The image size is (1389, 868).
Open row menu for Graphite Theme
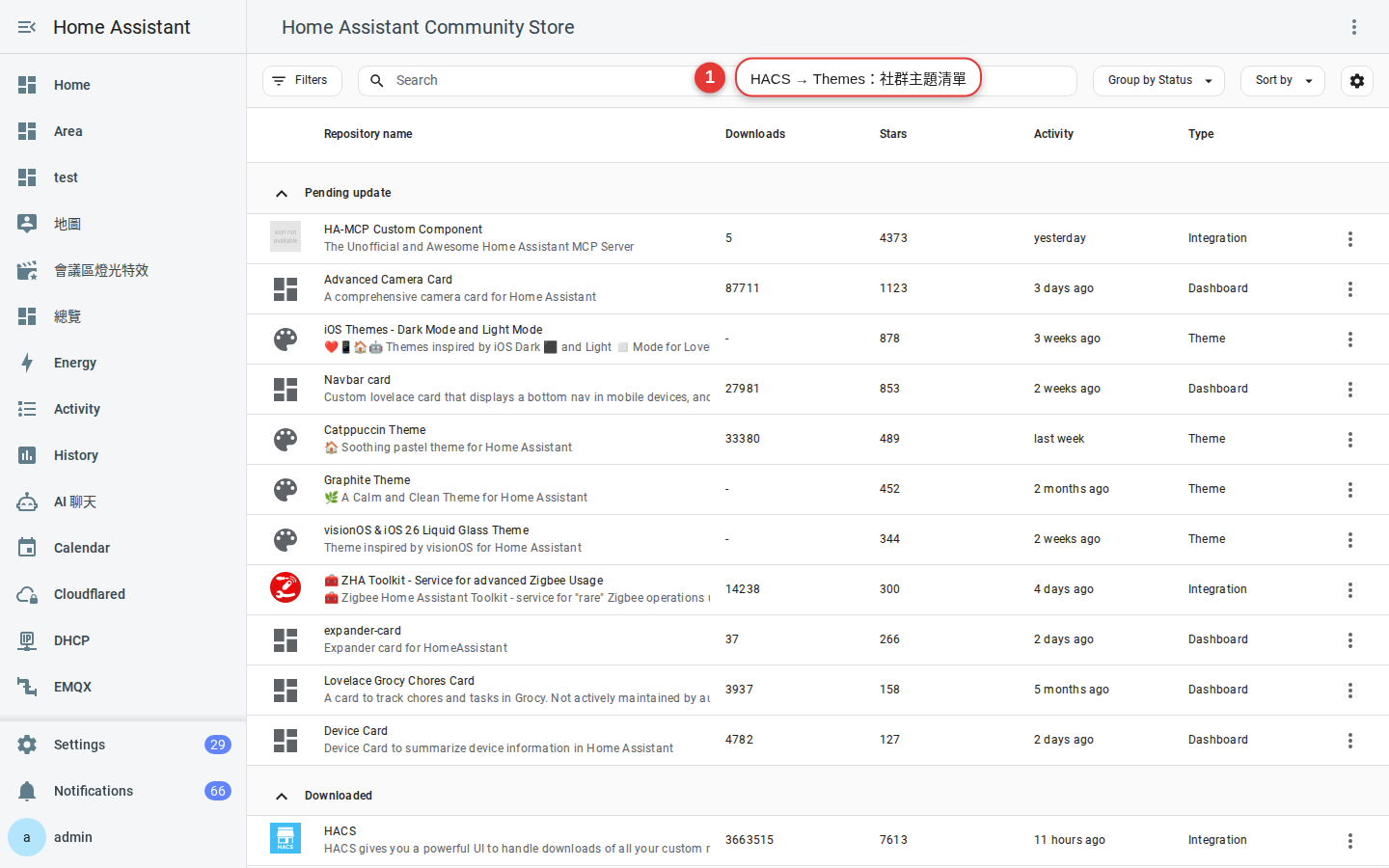point(1350,490)
